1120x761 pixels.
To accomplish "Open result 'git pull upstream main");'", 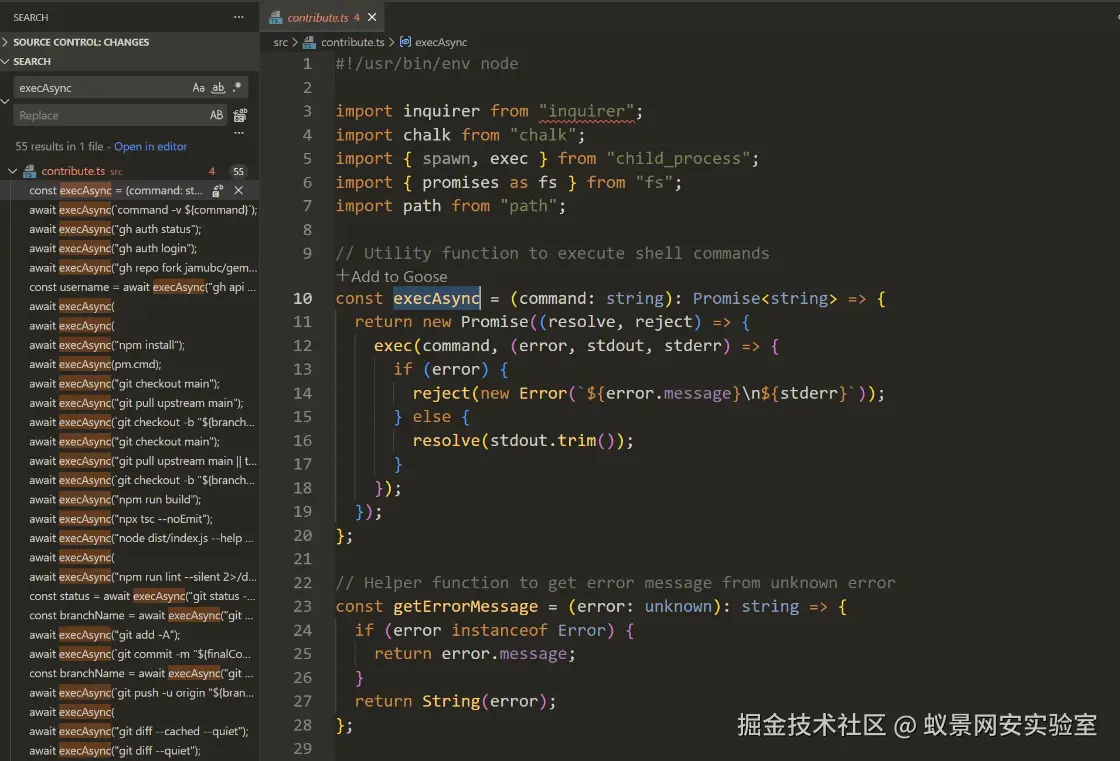I will [x=136, y=402].
